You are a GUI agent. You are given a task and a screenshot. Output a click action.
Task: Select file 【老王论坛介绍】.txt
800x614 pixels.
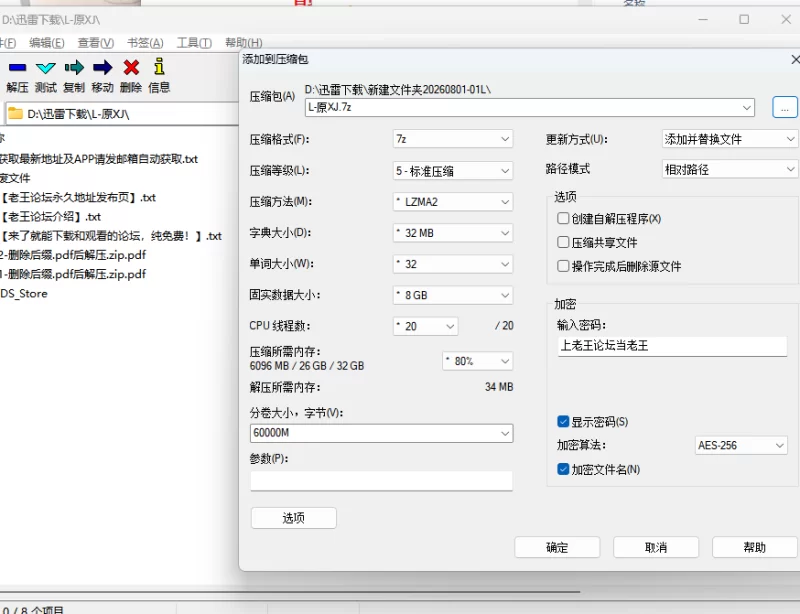point(51,217)
